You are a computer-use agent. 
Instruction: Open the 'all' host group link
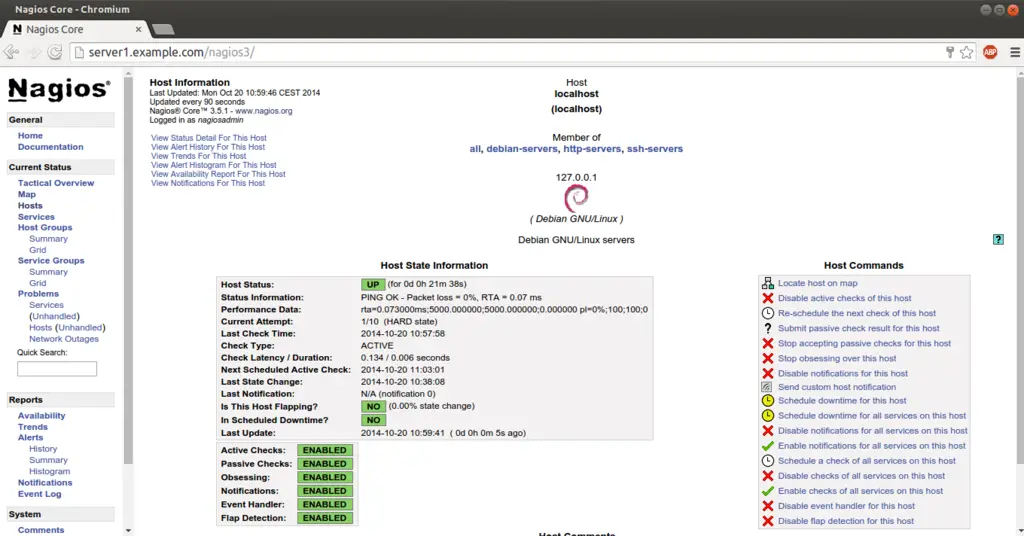click(475, 149)
